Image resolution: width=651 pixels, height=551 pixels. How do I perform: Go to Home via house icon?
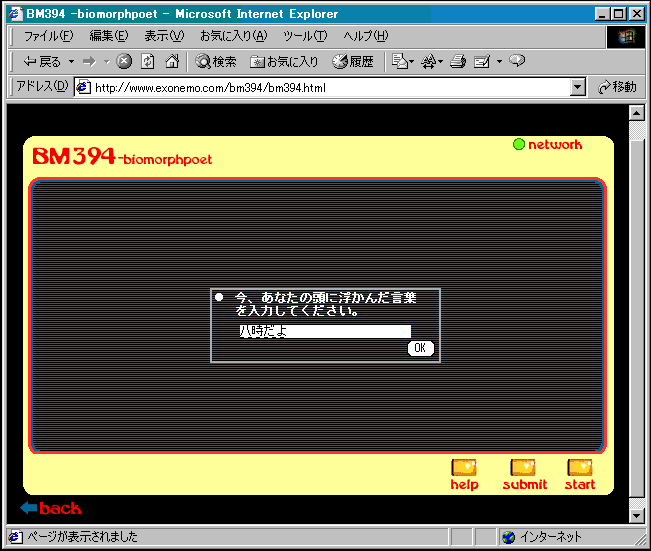coord(171,62)
